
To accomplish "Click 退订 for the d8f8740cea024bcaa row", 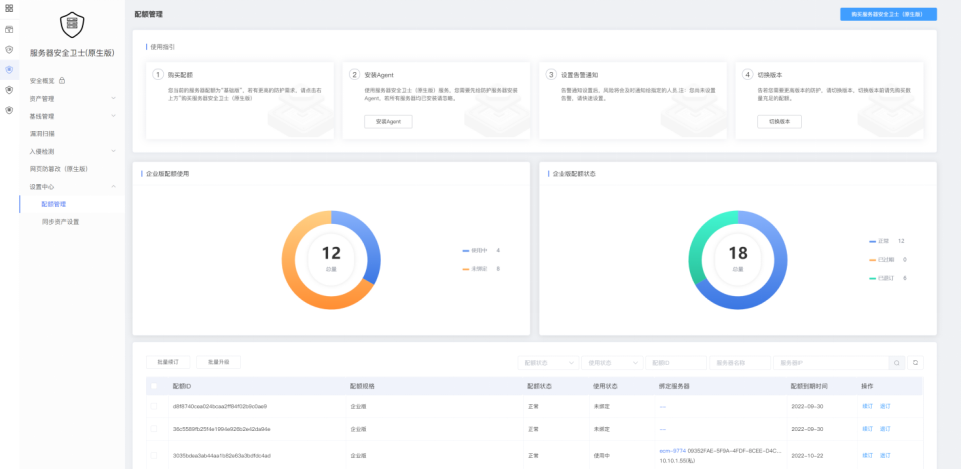I will [885, 406].
